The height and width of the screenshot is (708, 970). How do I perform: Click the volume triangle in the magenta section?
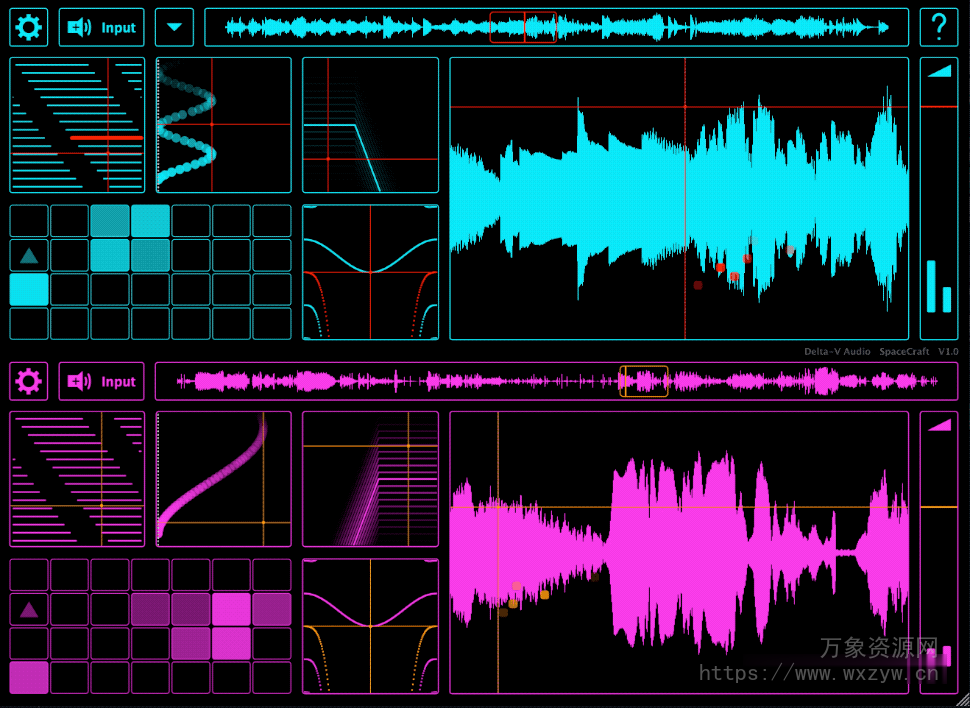(x=940, y=424)
